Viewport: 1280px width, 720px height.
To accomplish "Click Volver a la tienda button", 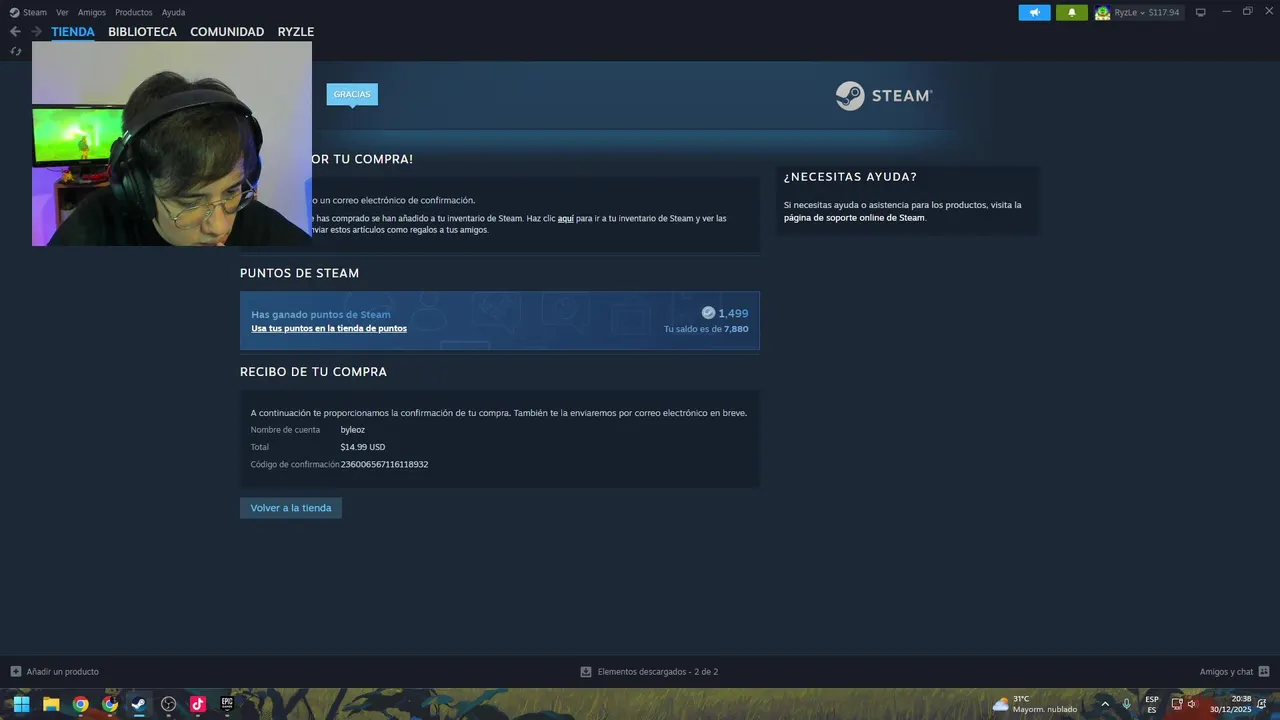I will pyautogui.click(x=291, y=508).
